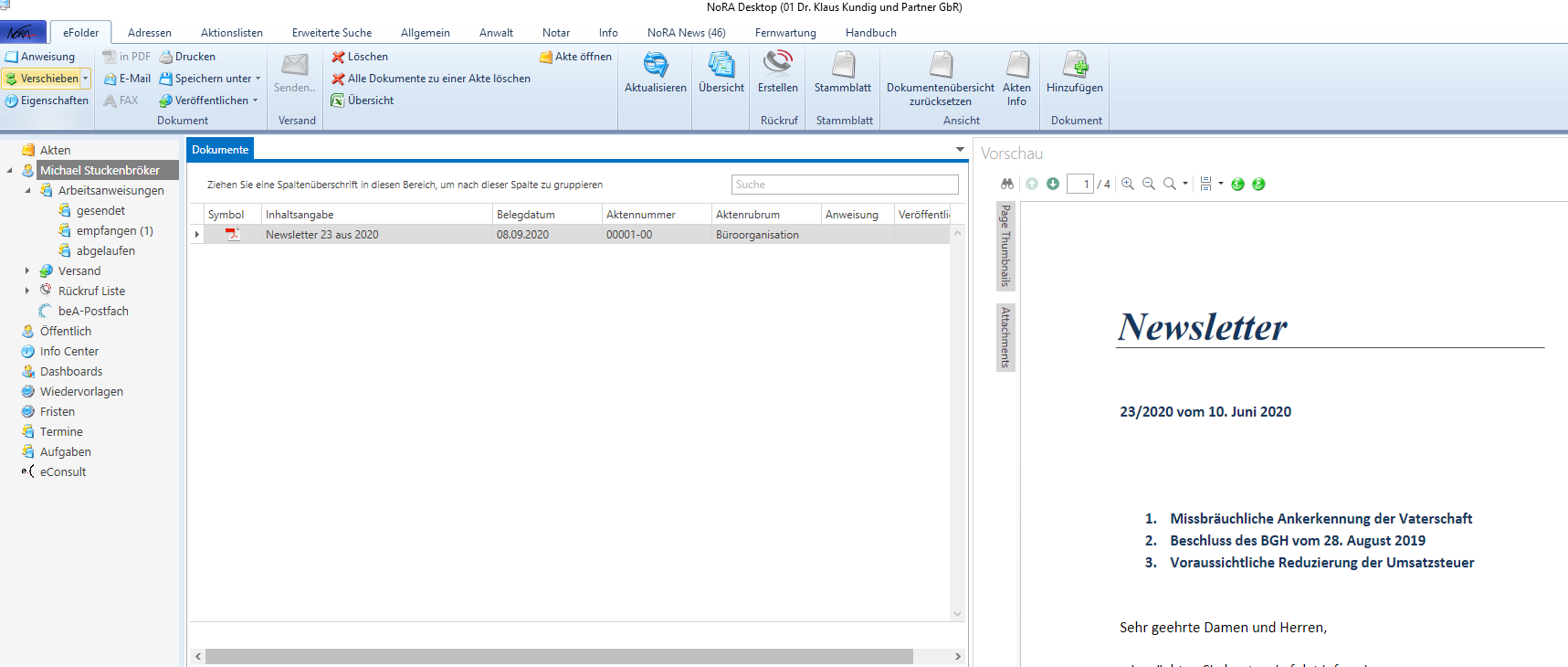The height and width of the screenshot is (667, 1568).
Task: Click the Suche input field
Action: point(844,185)
